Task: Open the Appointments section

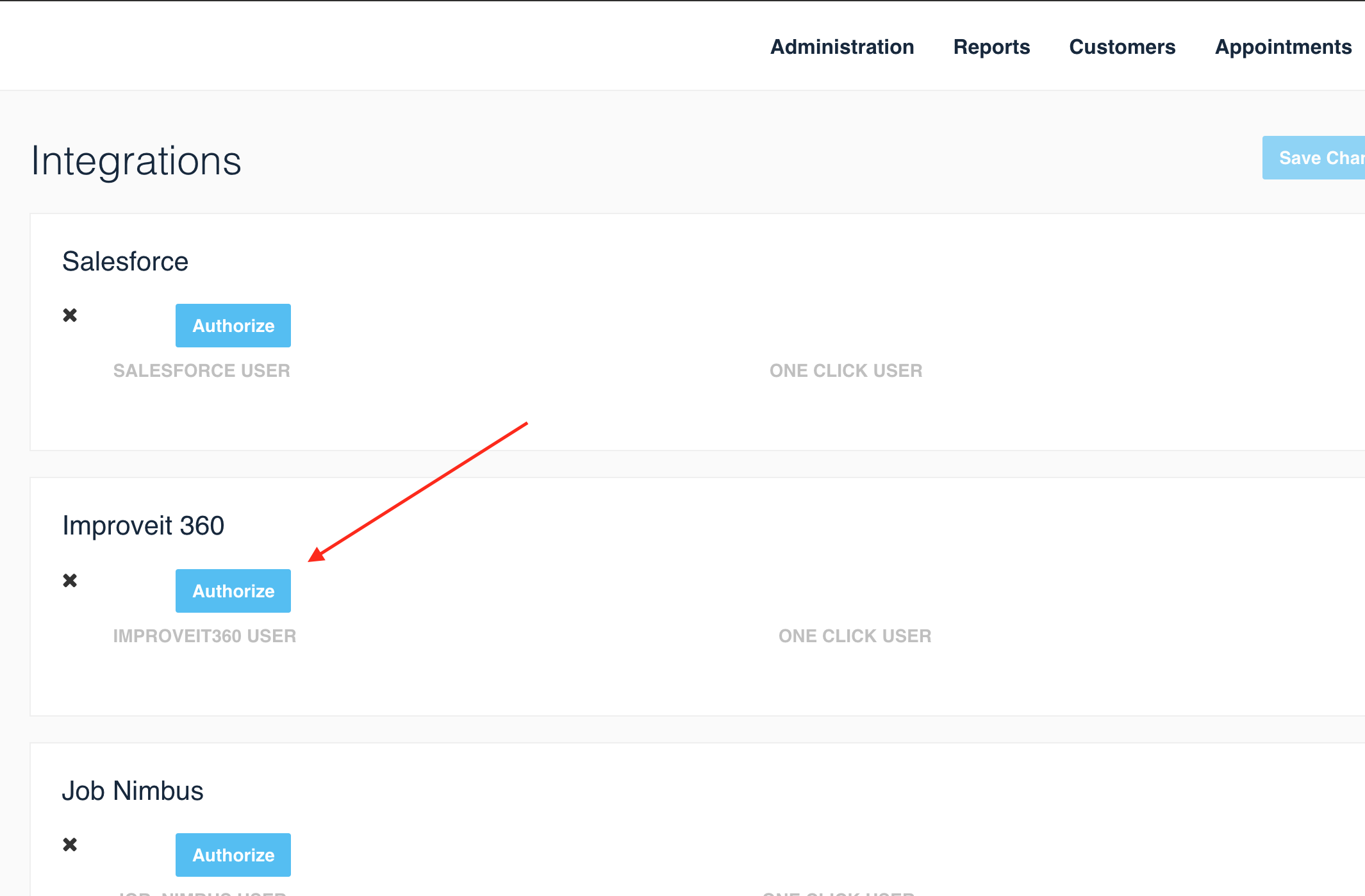Action: 1283,47
